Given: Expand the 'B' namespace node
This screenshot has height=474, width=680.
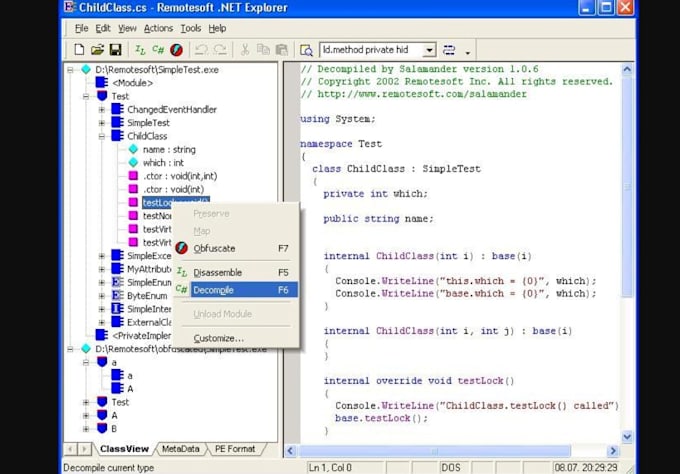Looking at the screenshot, I should 86,429.
